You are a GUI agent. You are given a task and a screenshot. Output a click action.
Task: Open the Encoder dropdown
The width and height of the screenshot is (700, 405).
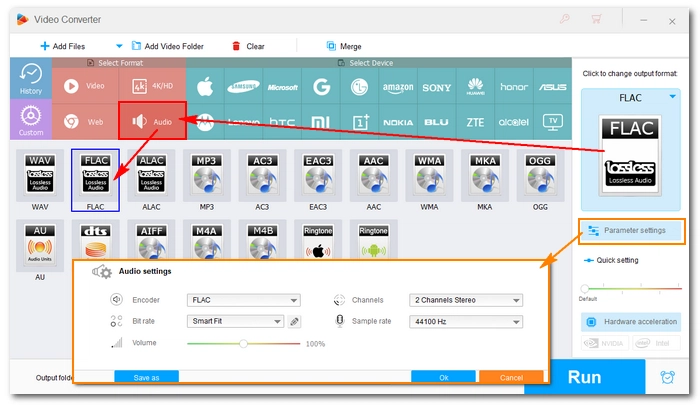coord(244,300)
